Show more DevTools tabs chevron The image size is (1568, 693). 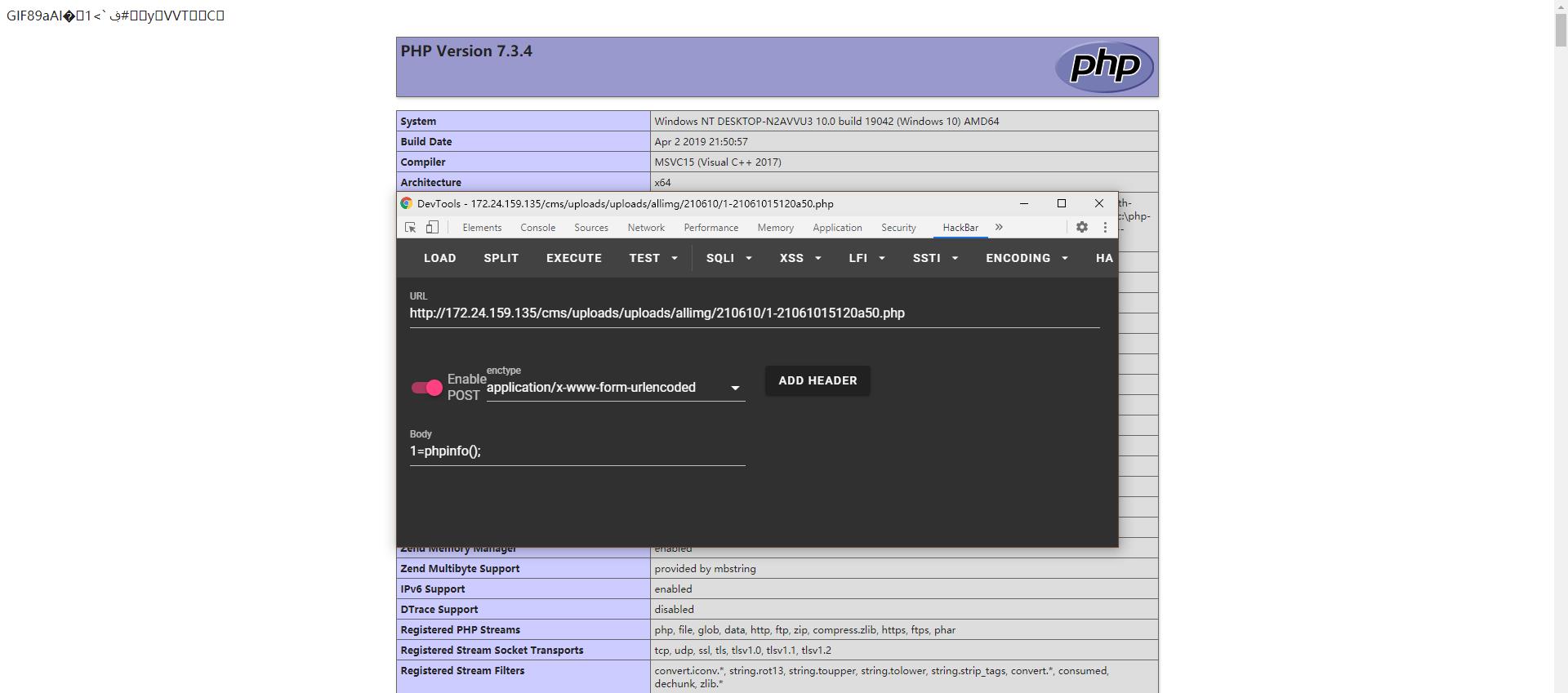(x=999, y=228)
